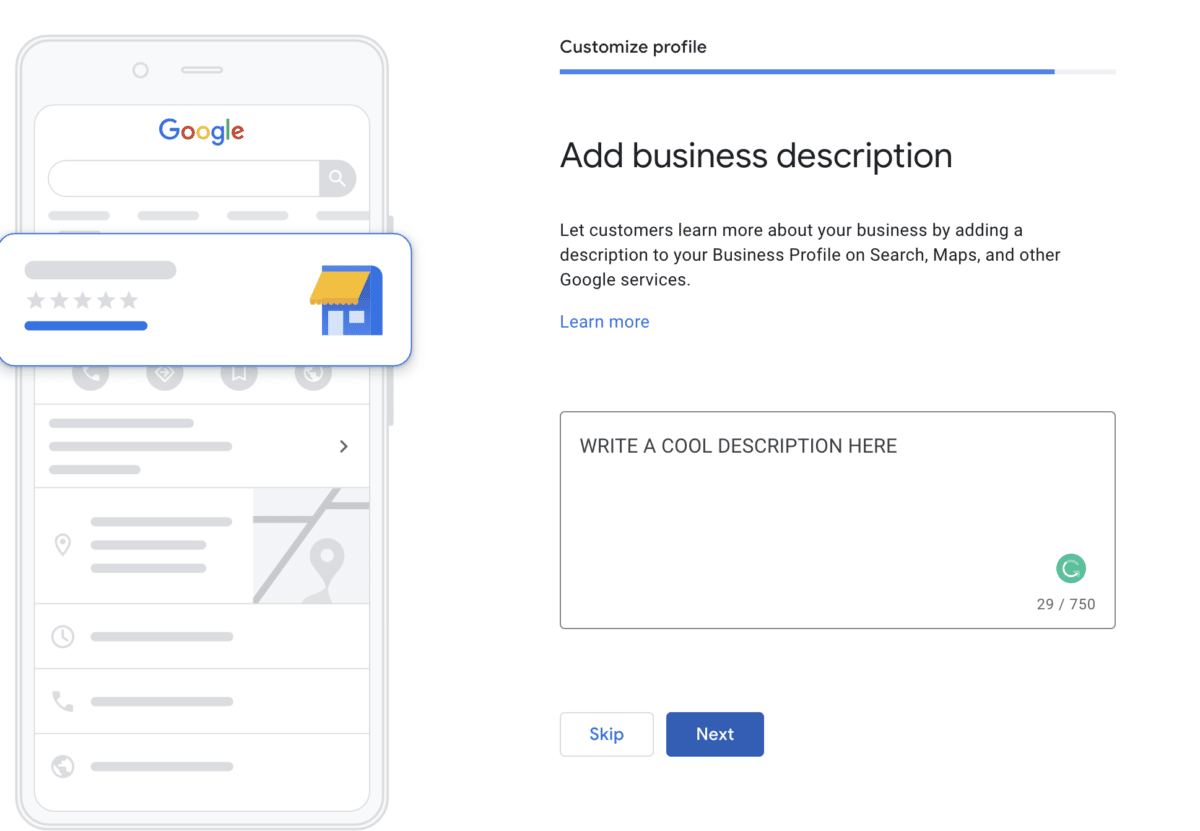This screenshot has height=831, width=1200.
Task: Click the "Customize profile" step label
Action: (633, 47)
